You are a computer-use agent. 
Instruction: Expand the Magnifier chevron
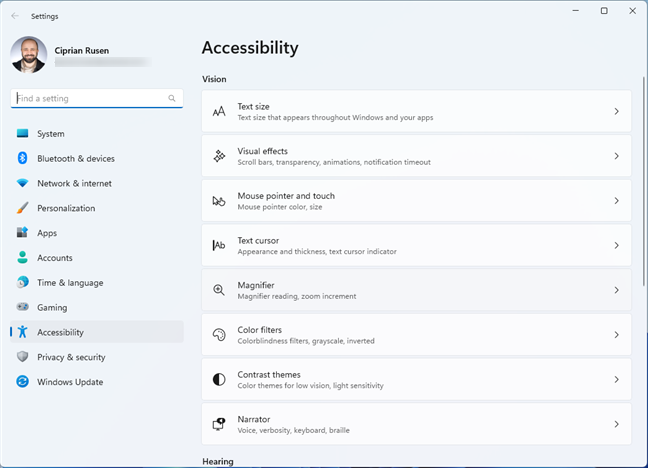click(616, 290)
